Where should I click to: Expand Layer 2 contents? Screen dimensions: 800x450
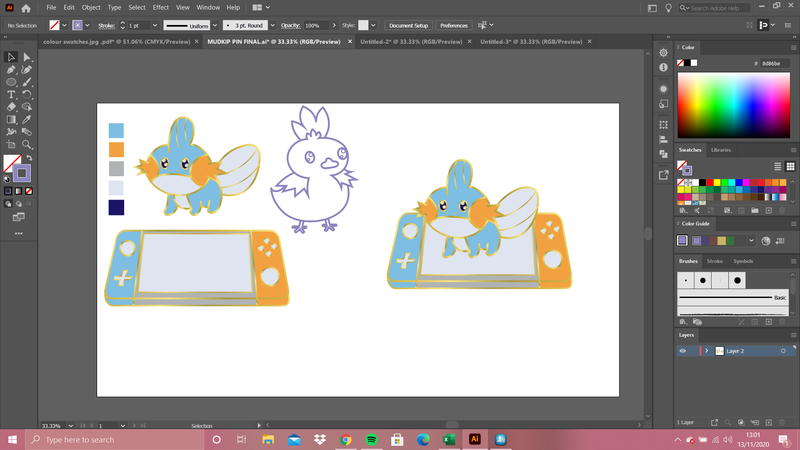pos(707,351)
